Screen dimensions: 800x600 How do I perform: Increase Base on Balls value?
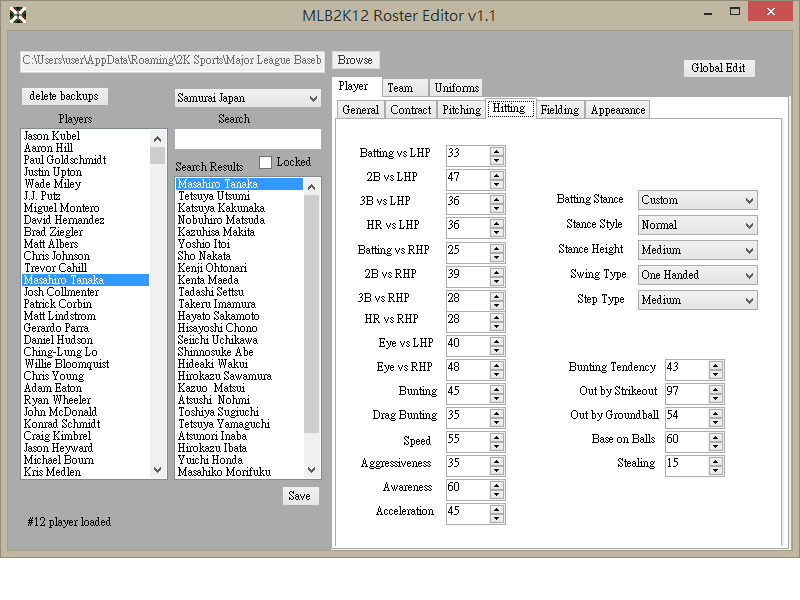(x=715, y=437)
